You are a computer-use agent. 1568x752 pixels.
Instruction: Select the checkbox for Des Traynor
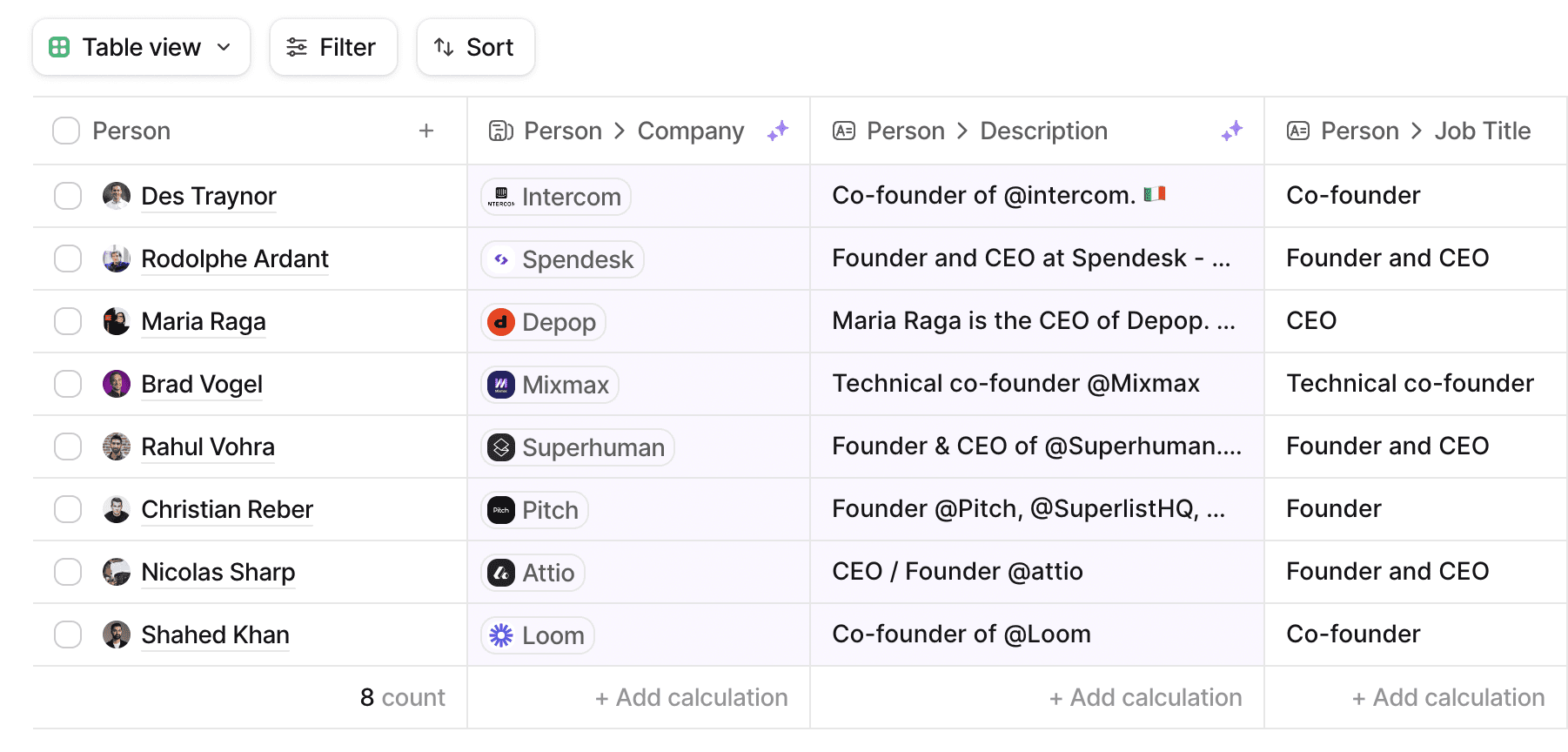[x=68, y=196]
